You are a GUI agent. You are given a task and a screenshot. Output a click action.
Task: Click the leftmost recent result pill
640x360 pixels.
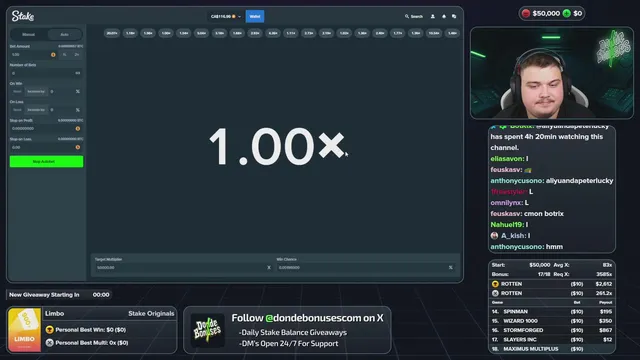[112, 33]
